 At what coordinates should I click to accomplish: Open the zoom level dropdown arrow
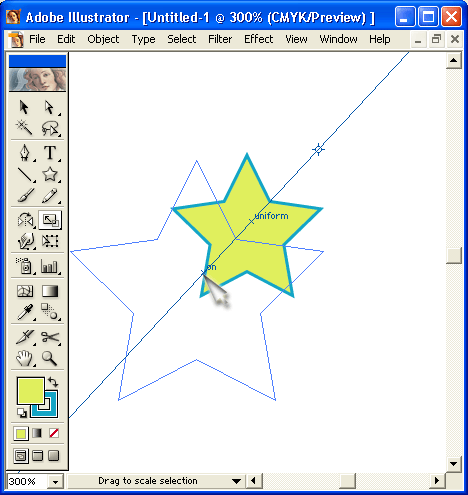tap(55, 482)
